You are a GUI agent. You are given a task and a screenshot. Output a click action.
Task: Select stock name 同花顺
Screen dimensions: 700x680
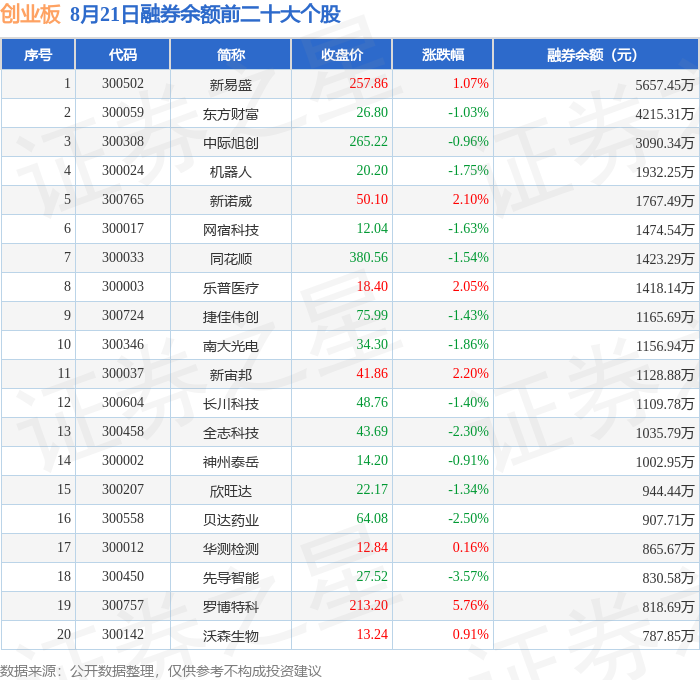click(x=231, y=259)
